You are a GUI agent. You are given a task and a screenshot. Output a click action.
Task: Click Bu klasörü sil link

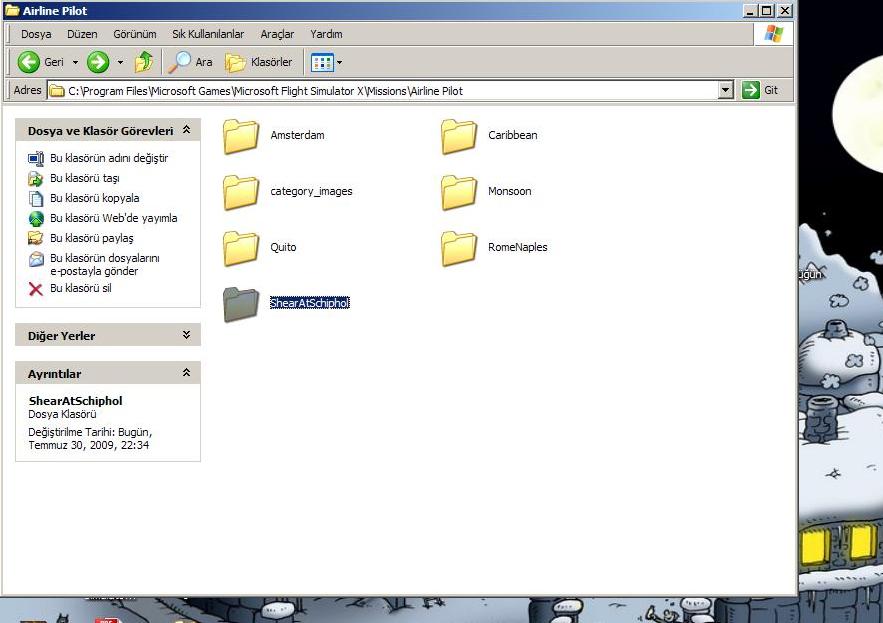click(80, 288)
